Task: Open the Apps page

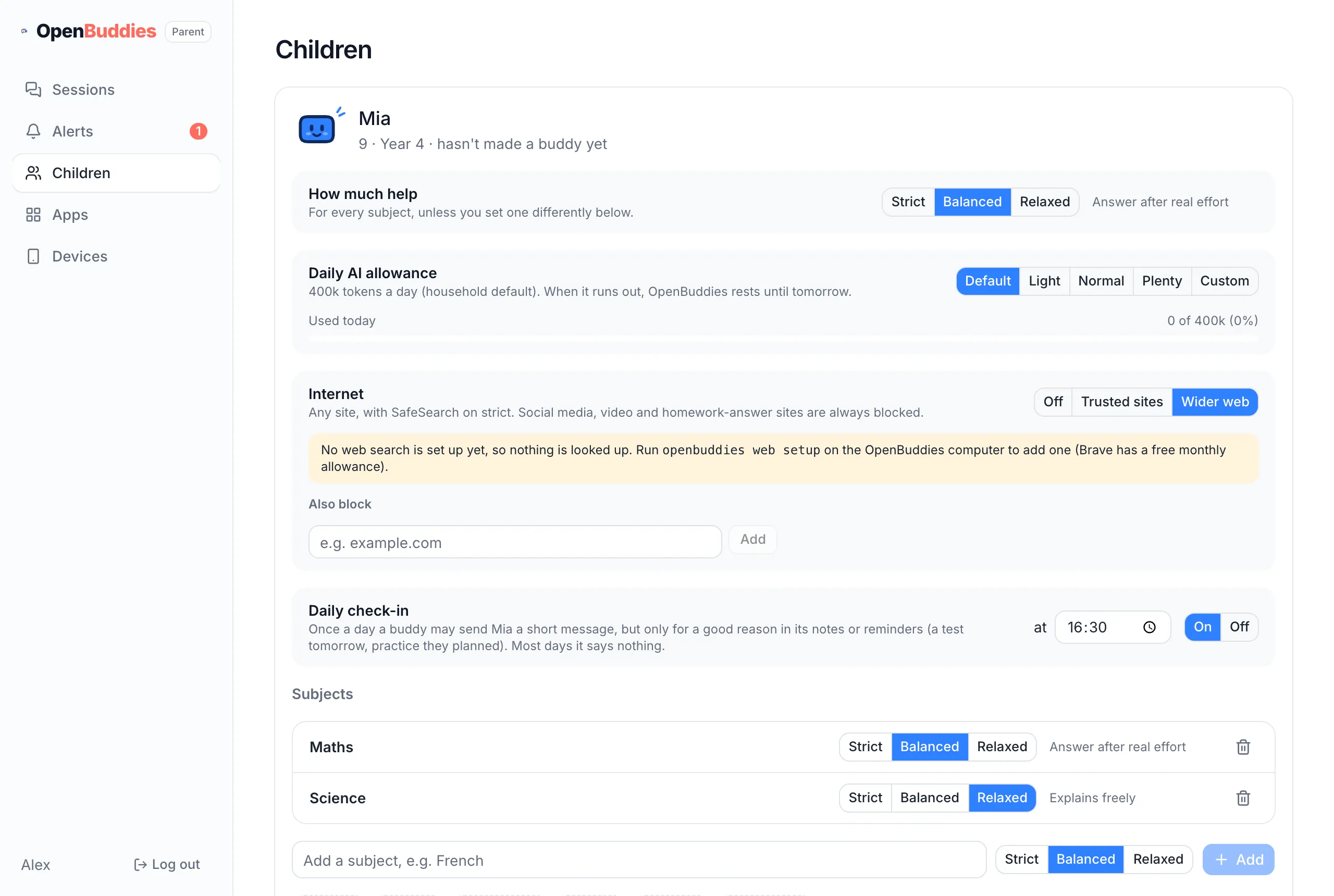Action: coord(116,215)
